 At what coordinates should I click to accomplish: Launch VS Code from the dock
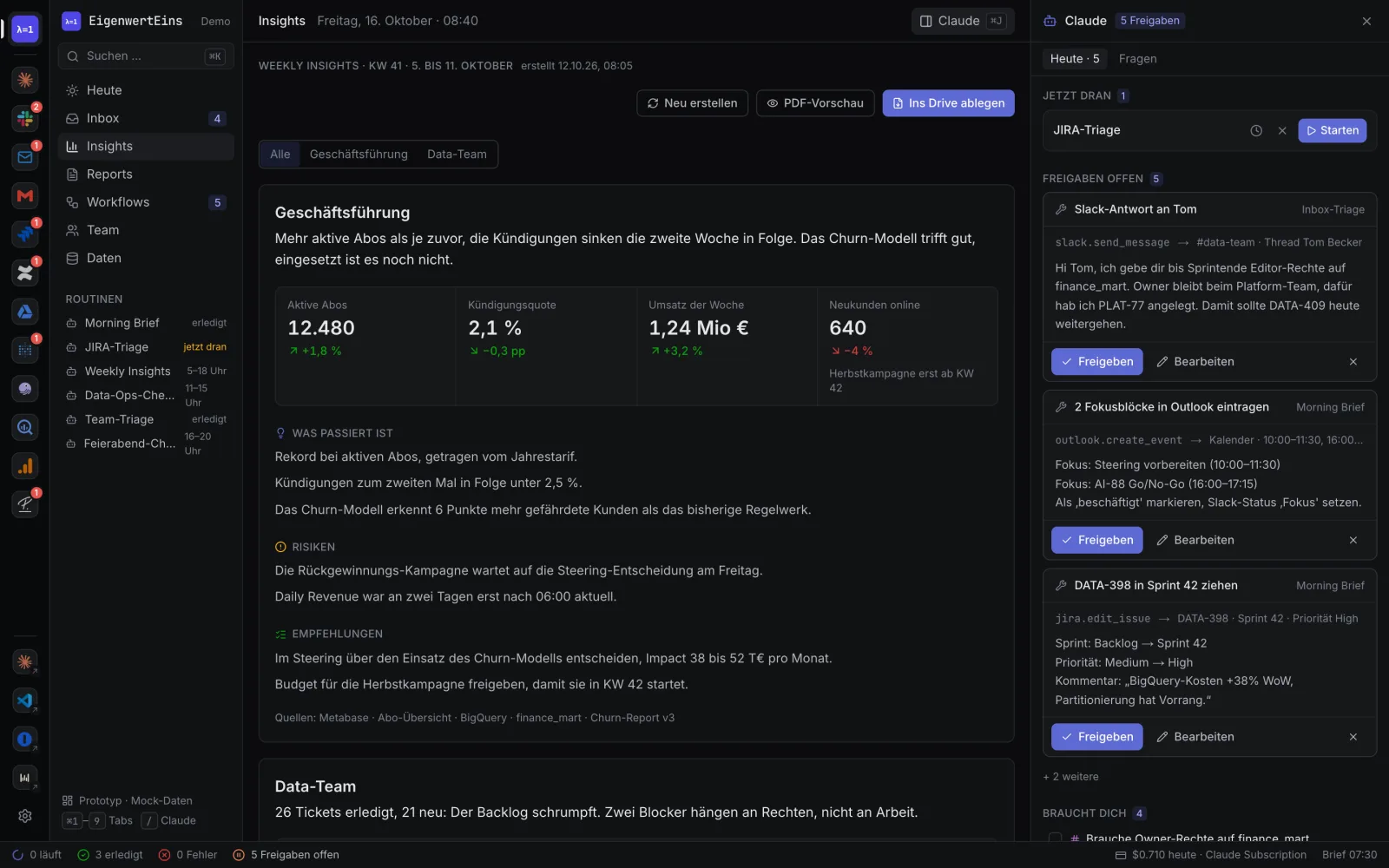click(x=24, y=700)
